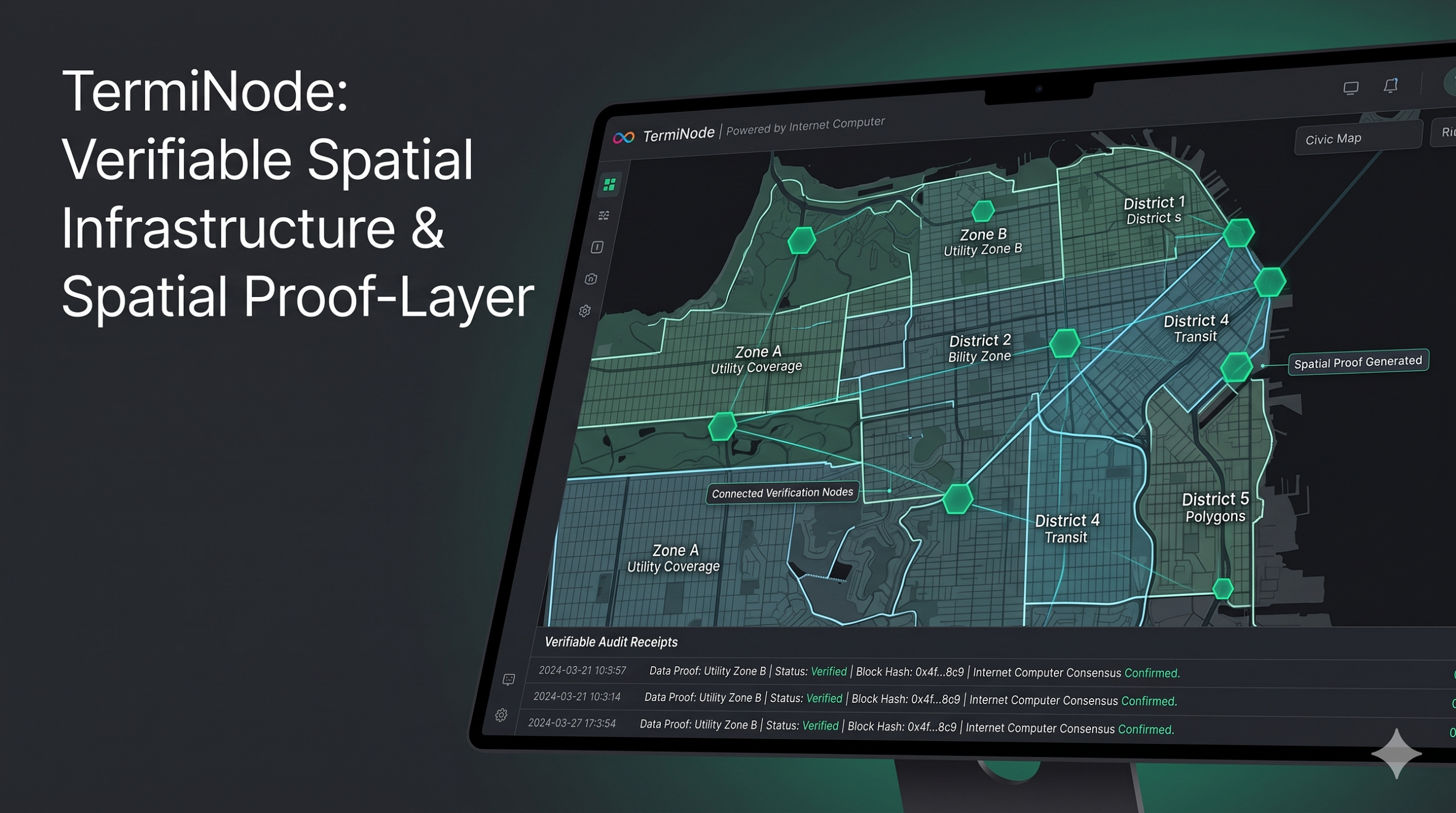Click Powered by Internet Computer text
1456x813 pixels.
pos(805,126)
